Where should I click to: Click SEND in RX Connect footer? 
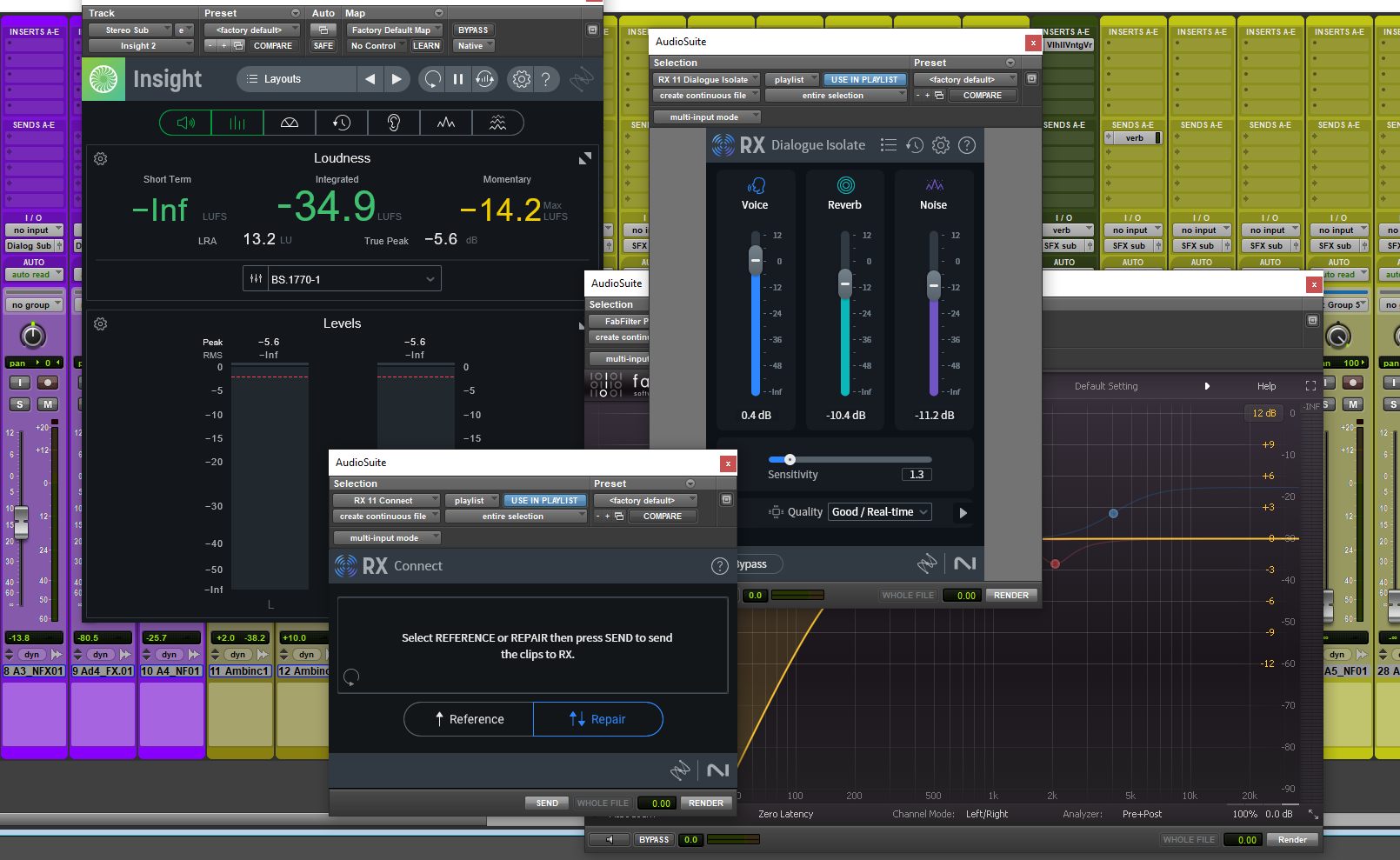[x=547, y=803]
